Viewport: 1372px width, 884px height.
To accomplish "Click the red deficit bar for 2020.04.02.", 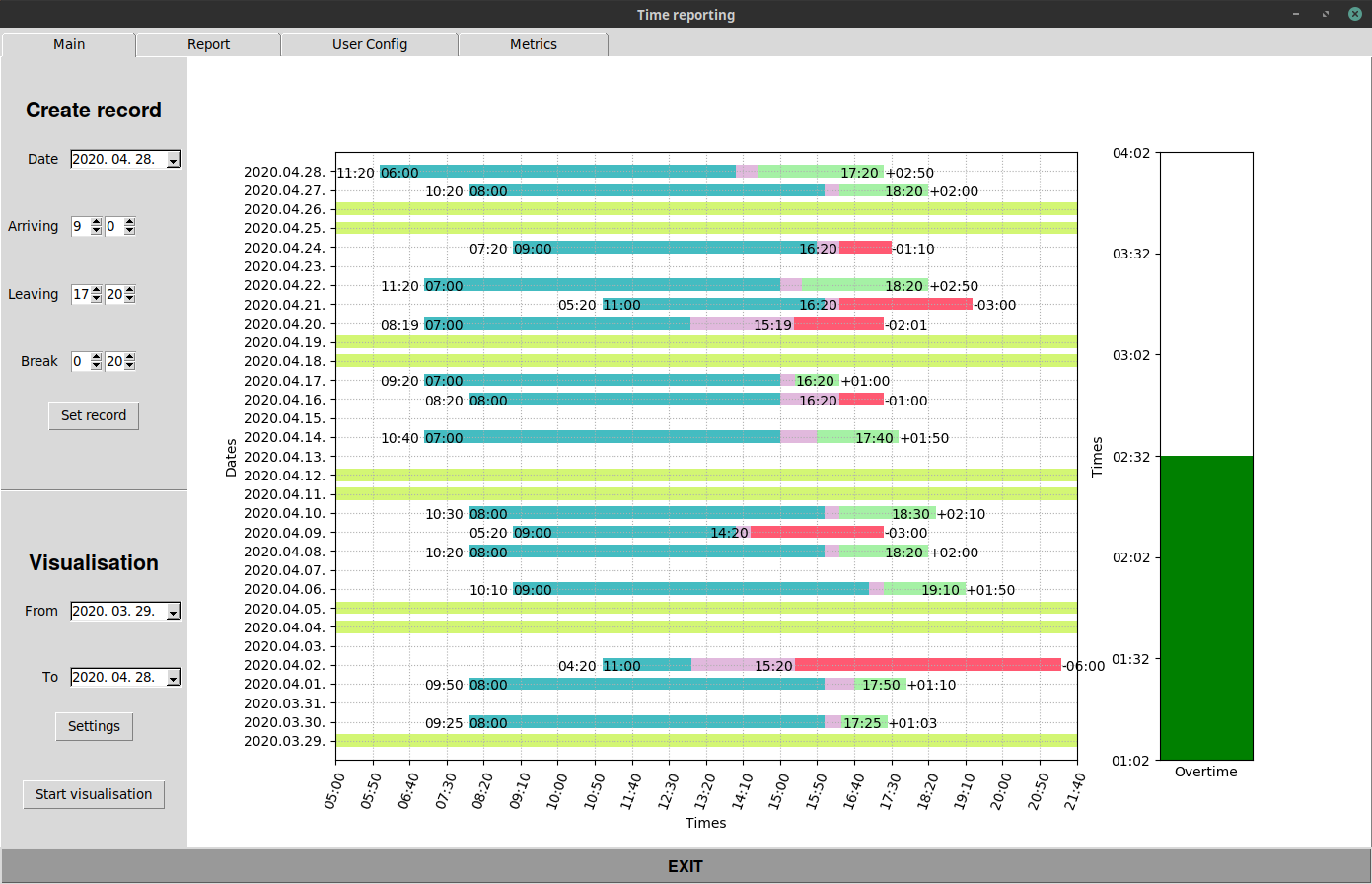I will tap(928, 665).
